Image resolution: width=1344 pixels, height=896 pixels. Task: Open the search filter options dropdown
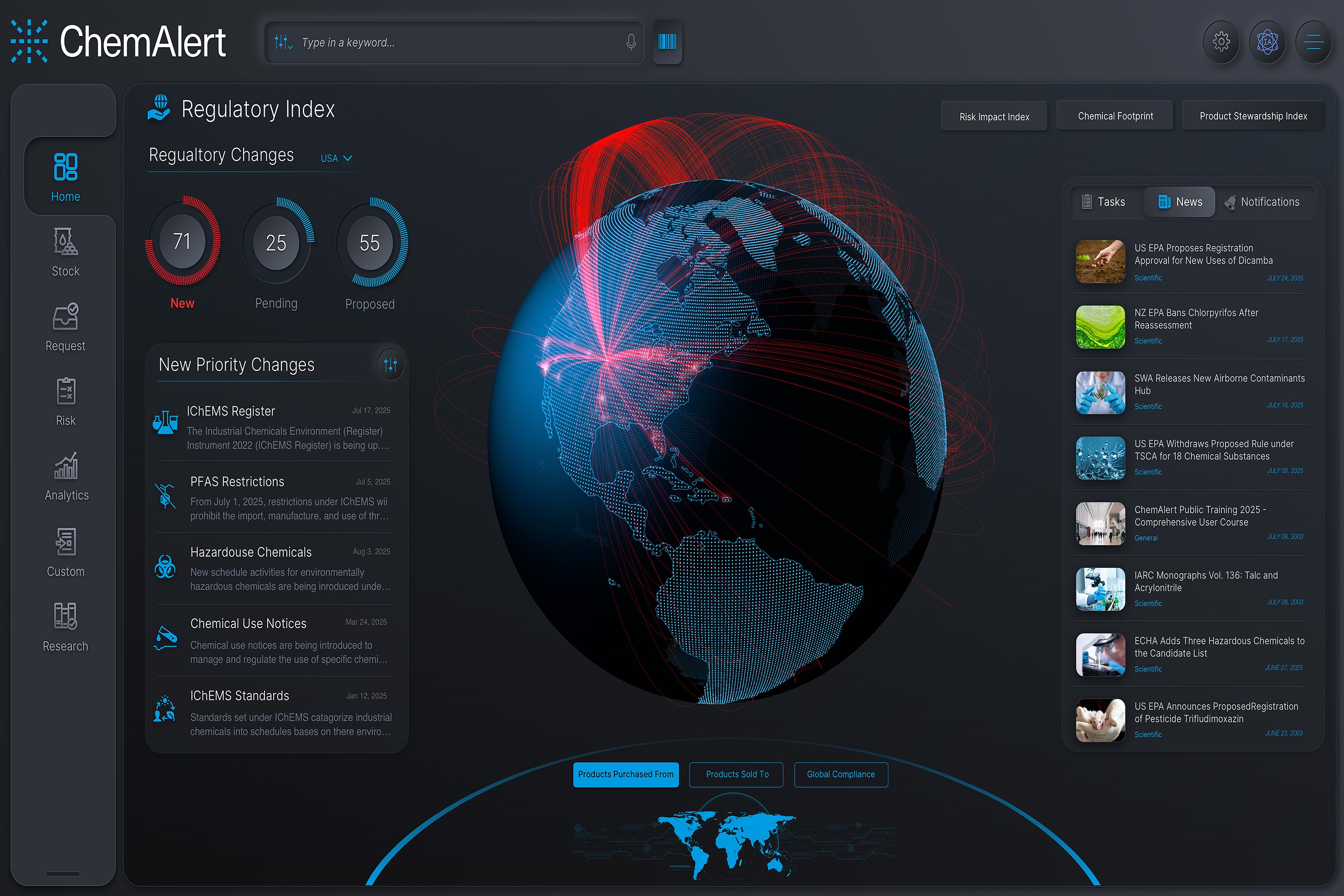coord(283,42)
